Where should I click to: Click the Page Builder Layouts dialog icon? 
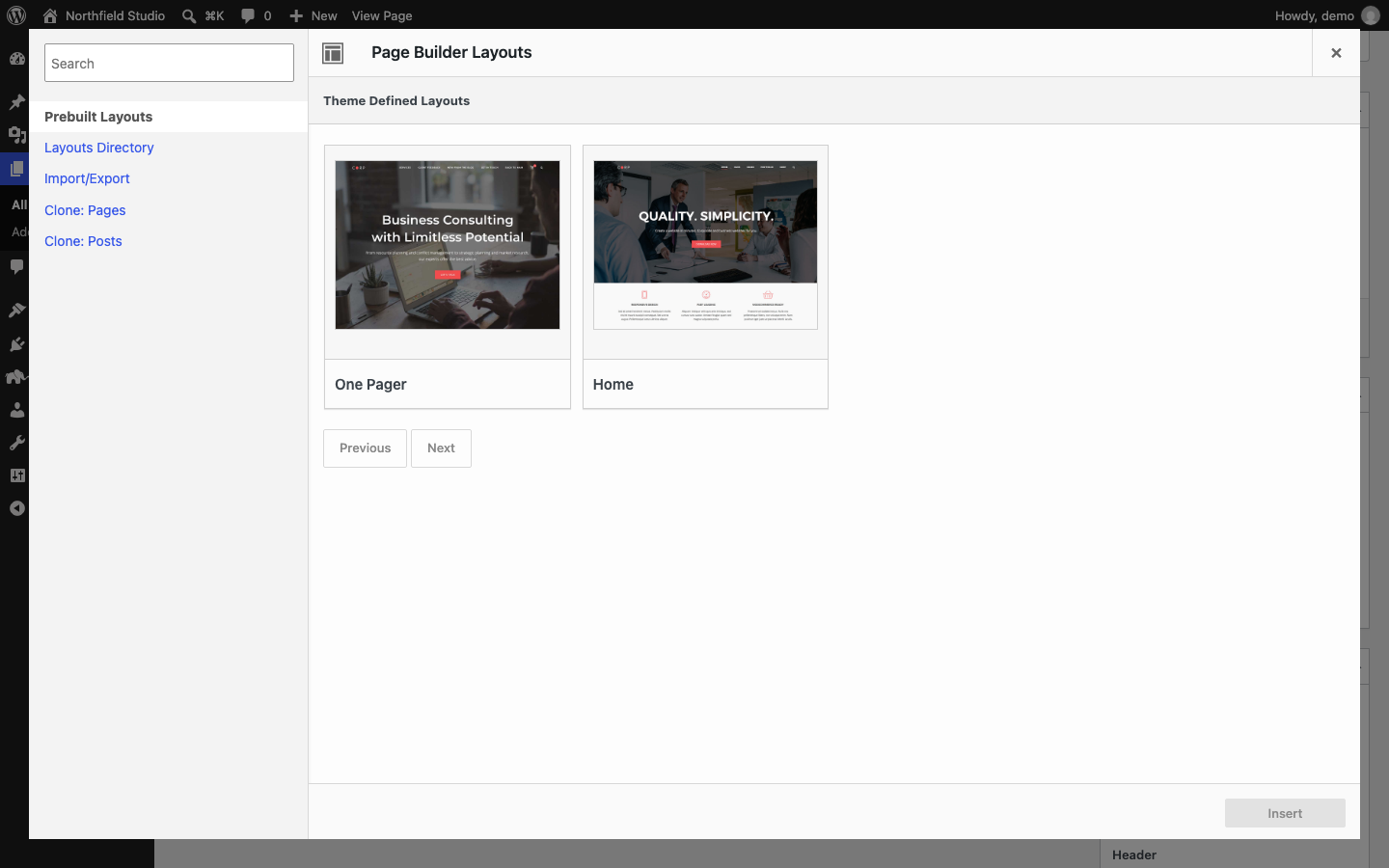[x=333, y=53]
